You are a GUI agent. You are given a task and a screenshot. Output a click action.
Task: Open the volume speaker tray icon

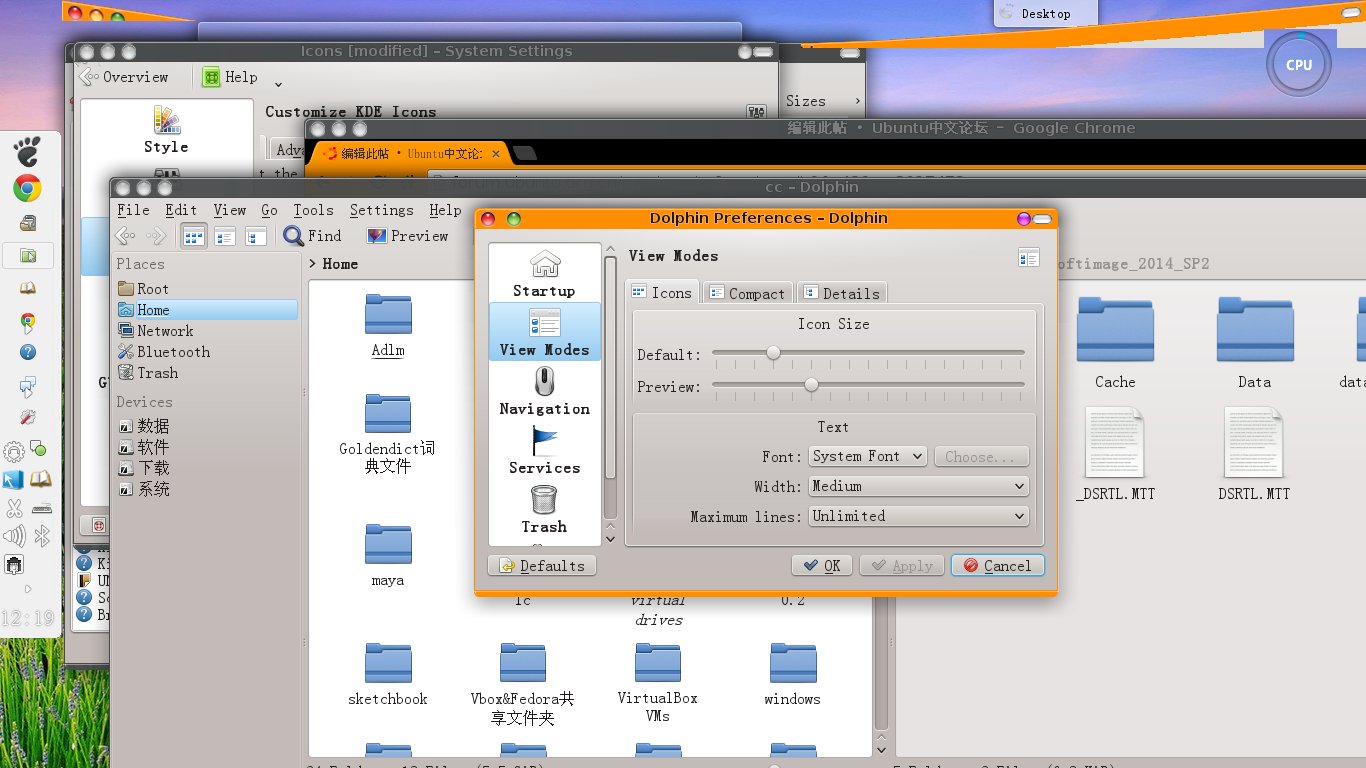click(x=14, y=538)
